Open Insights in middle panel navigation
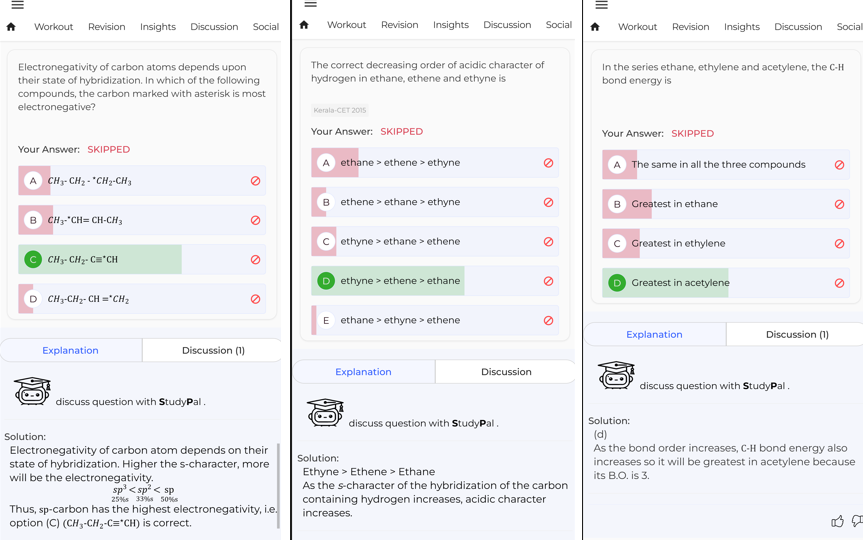The width and height of the screenshot is (865, 540). (x=451, y=25)
